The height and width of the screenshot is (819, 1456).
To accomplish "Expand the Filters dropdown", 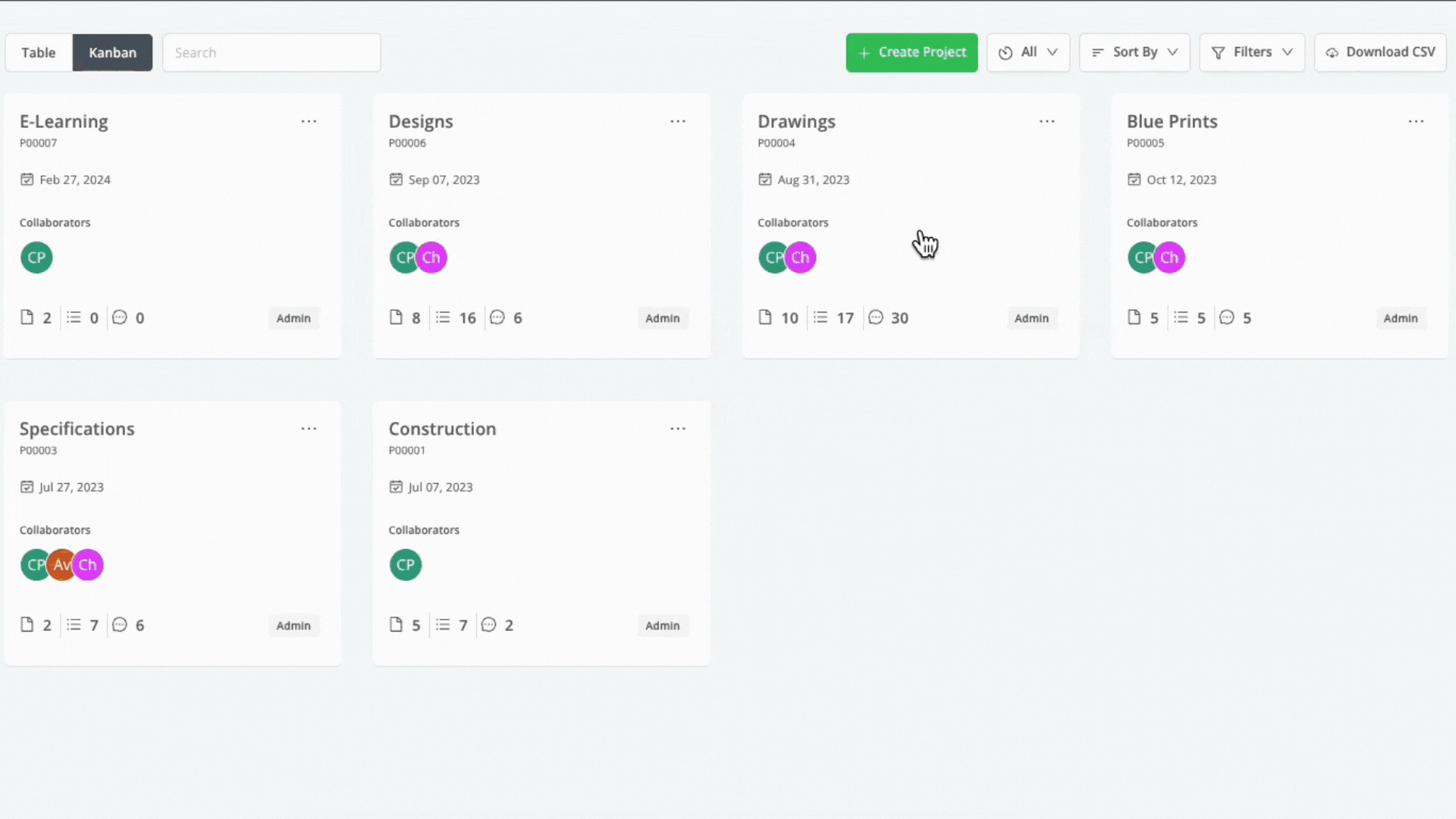I will [x=1252, y=52].
